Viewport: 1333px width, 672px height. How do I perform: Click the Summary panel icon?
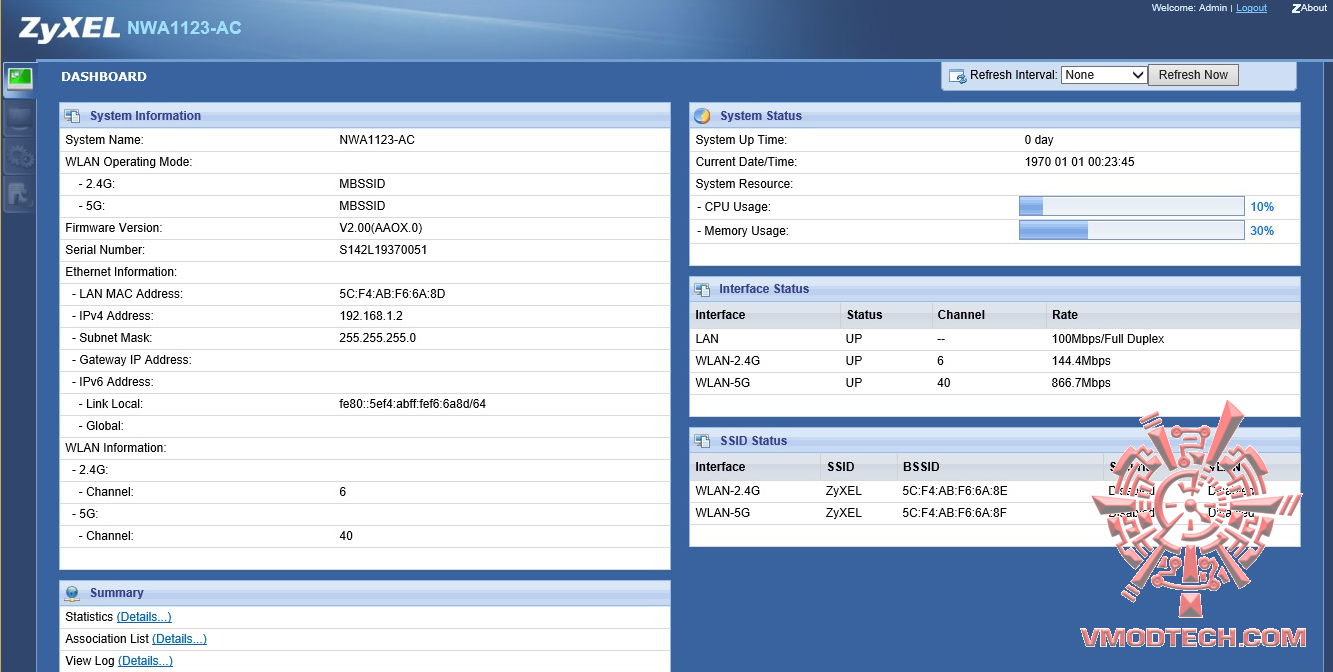click(72, 593)
